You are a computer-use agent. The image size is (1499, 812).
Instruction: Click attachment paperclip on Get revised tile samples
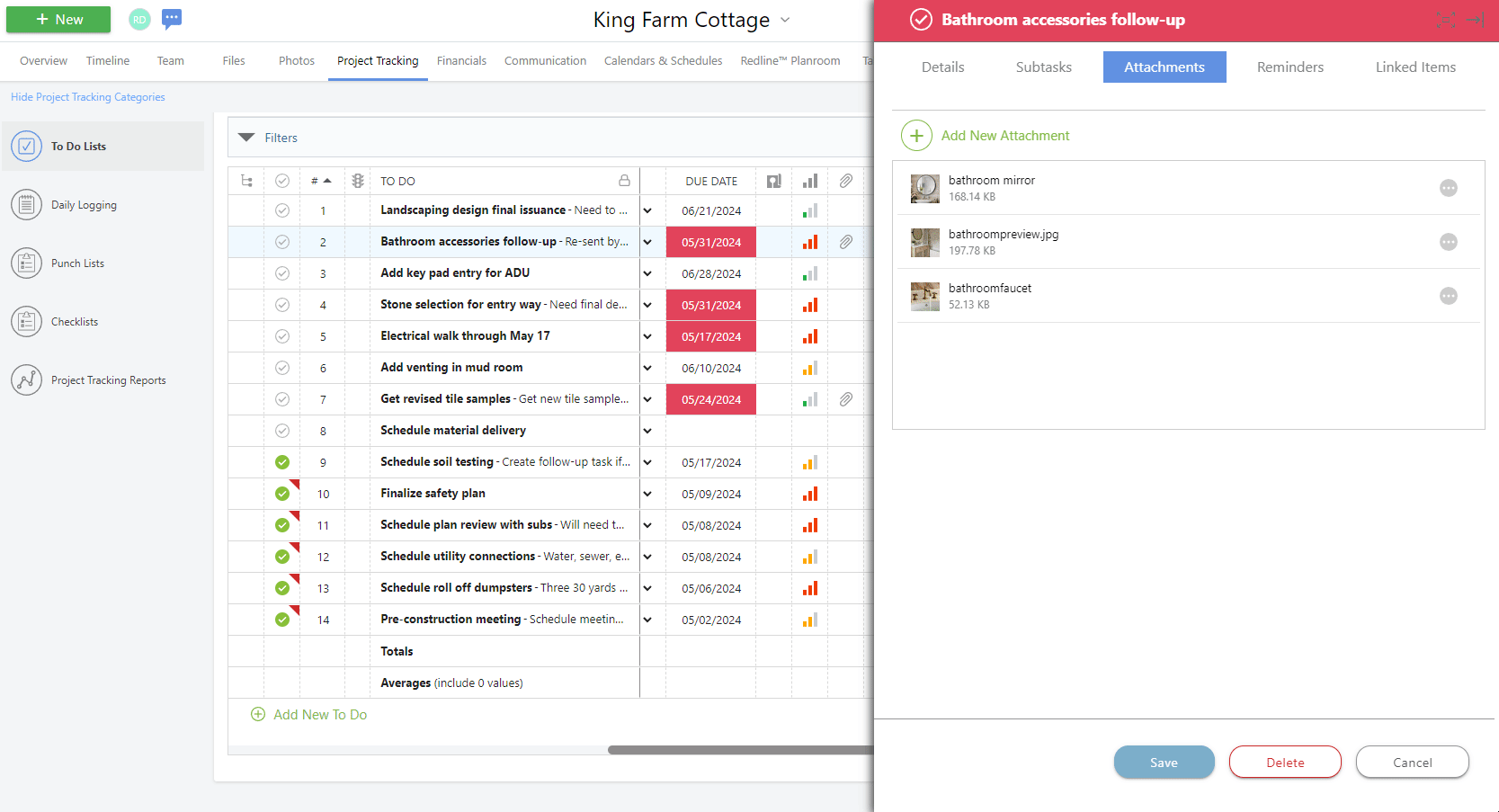[845, 399]
